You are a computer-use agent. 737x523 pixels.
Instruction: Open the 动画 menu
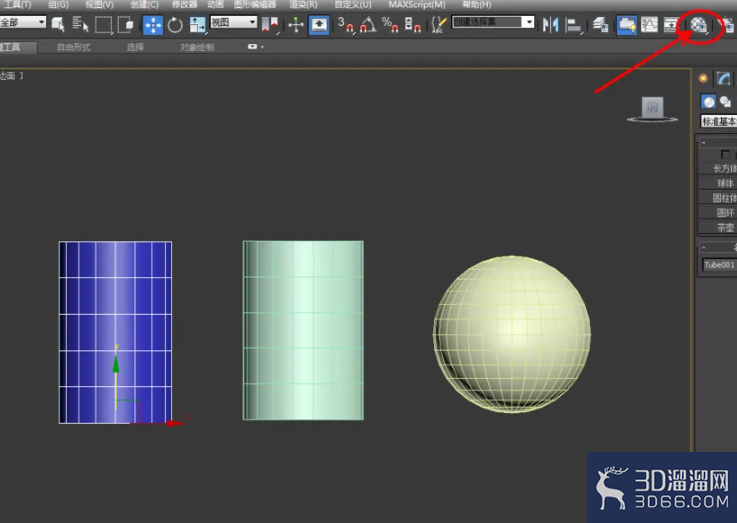(x=216, y=5)
